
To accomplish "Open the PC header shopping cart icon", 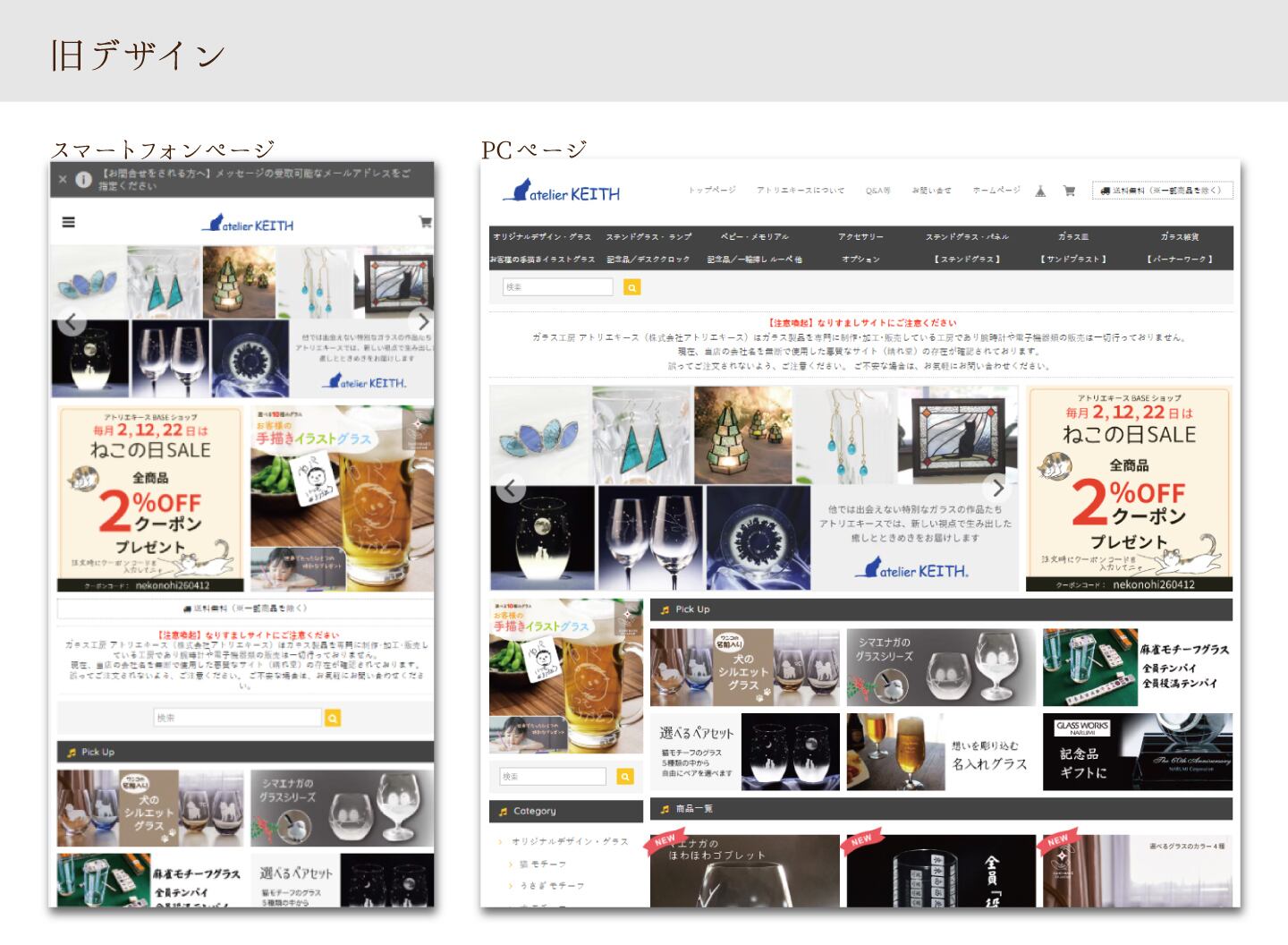I will point(1068,191).
